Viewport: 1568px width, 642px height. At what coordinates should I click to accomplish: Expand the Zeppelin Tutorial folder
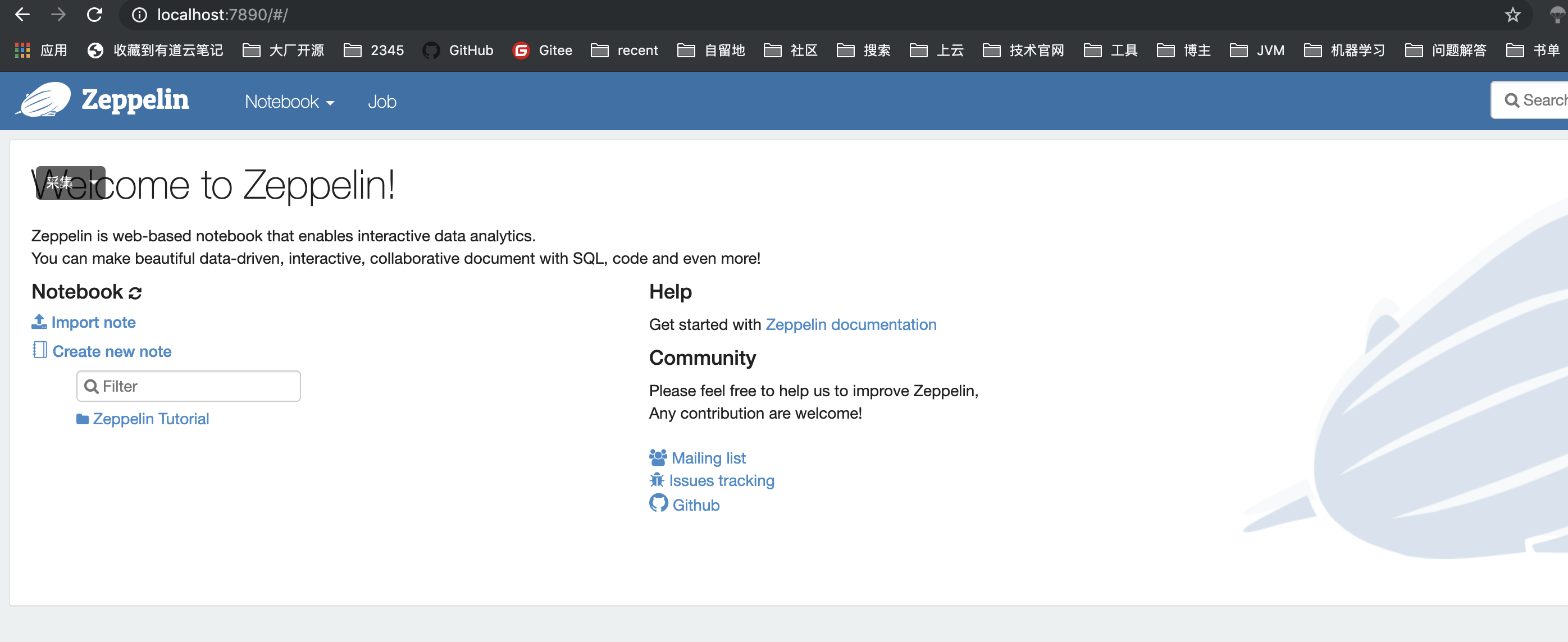point(151,419)
